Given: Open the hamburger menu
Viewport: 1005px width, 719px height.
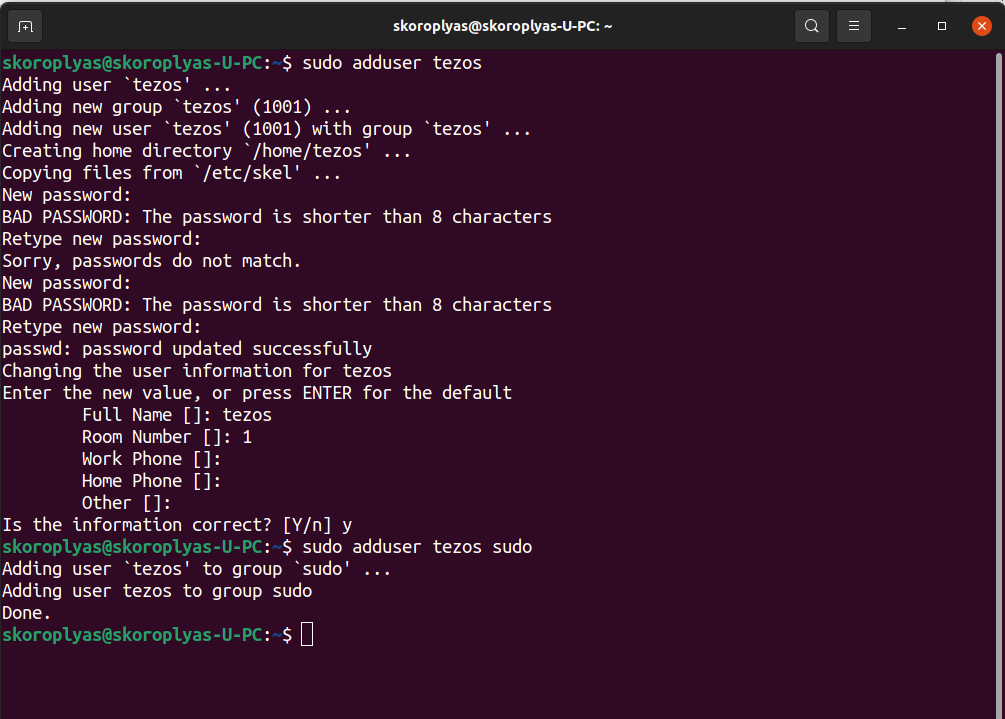Looking at the screenshot, I should (853, 26).
